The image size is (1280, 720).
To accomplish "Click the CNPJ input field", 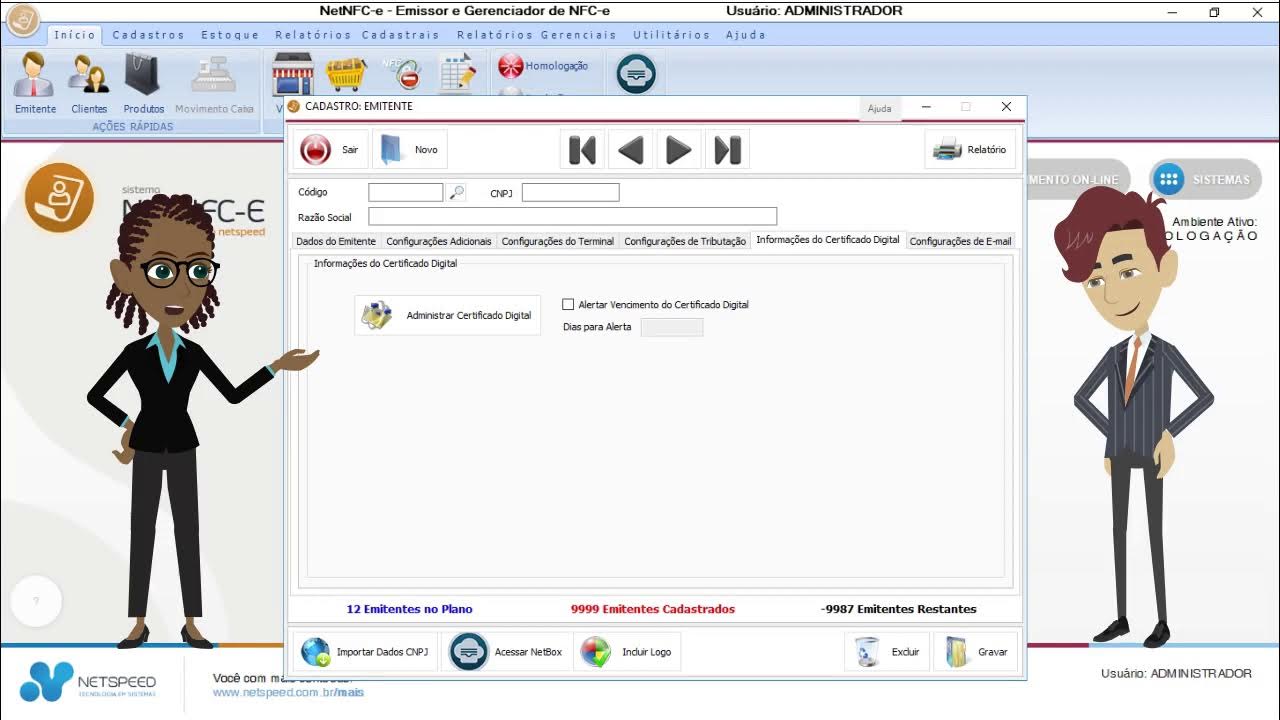I will click(570, 193).
